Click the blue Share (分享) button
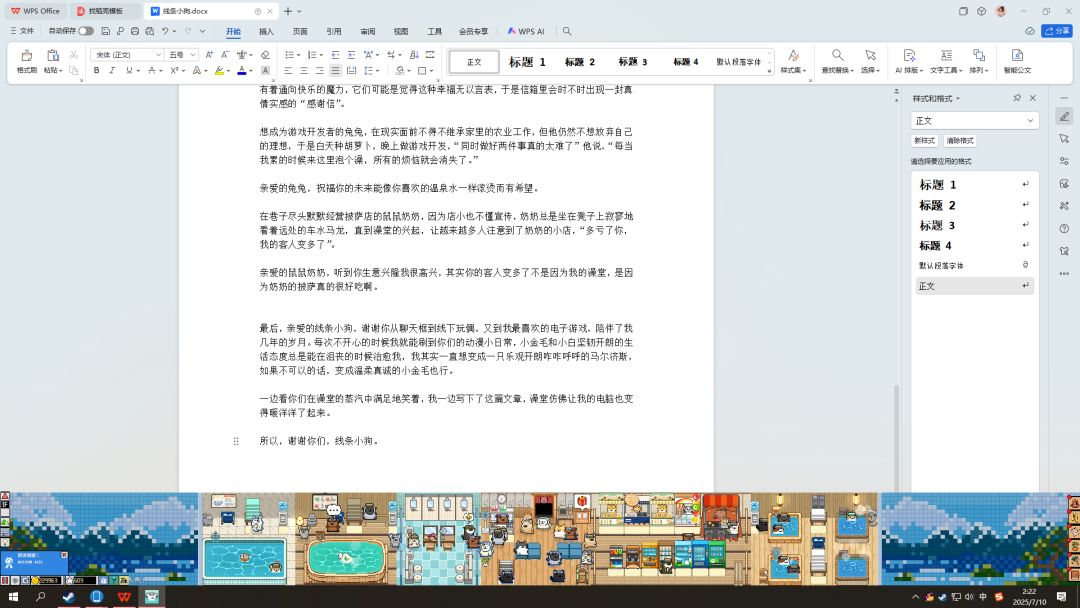Screen dimensions: 1080x608 (x=1056, y=31)
